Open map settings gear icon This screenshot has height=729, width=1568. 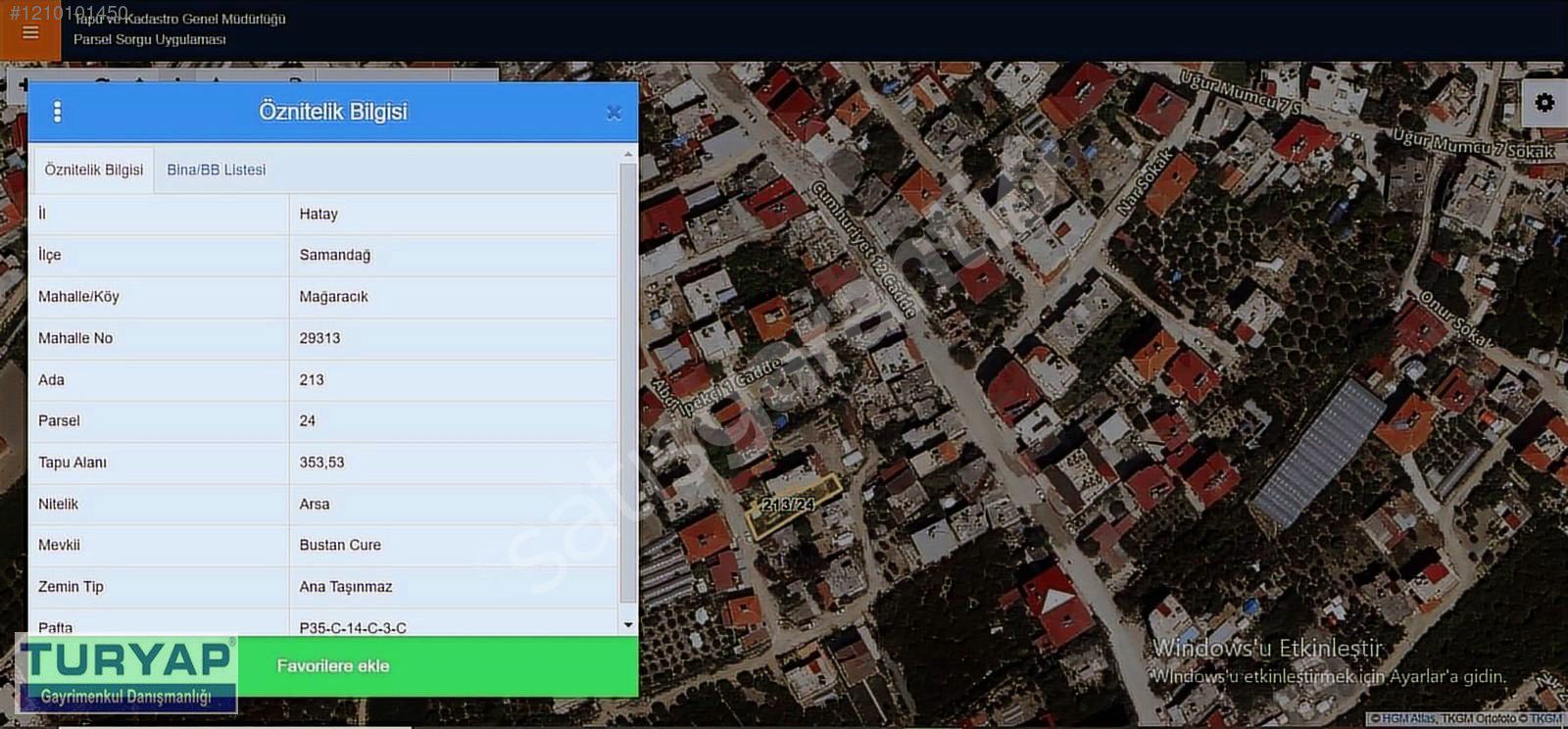tap(1544, 102)
